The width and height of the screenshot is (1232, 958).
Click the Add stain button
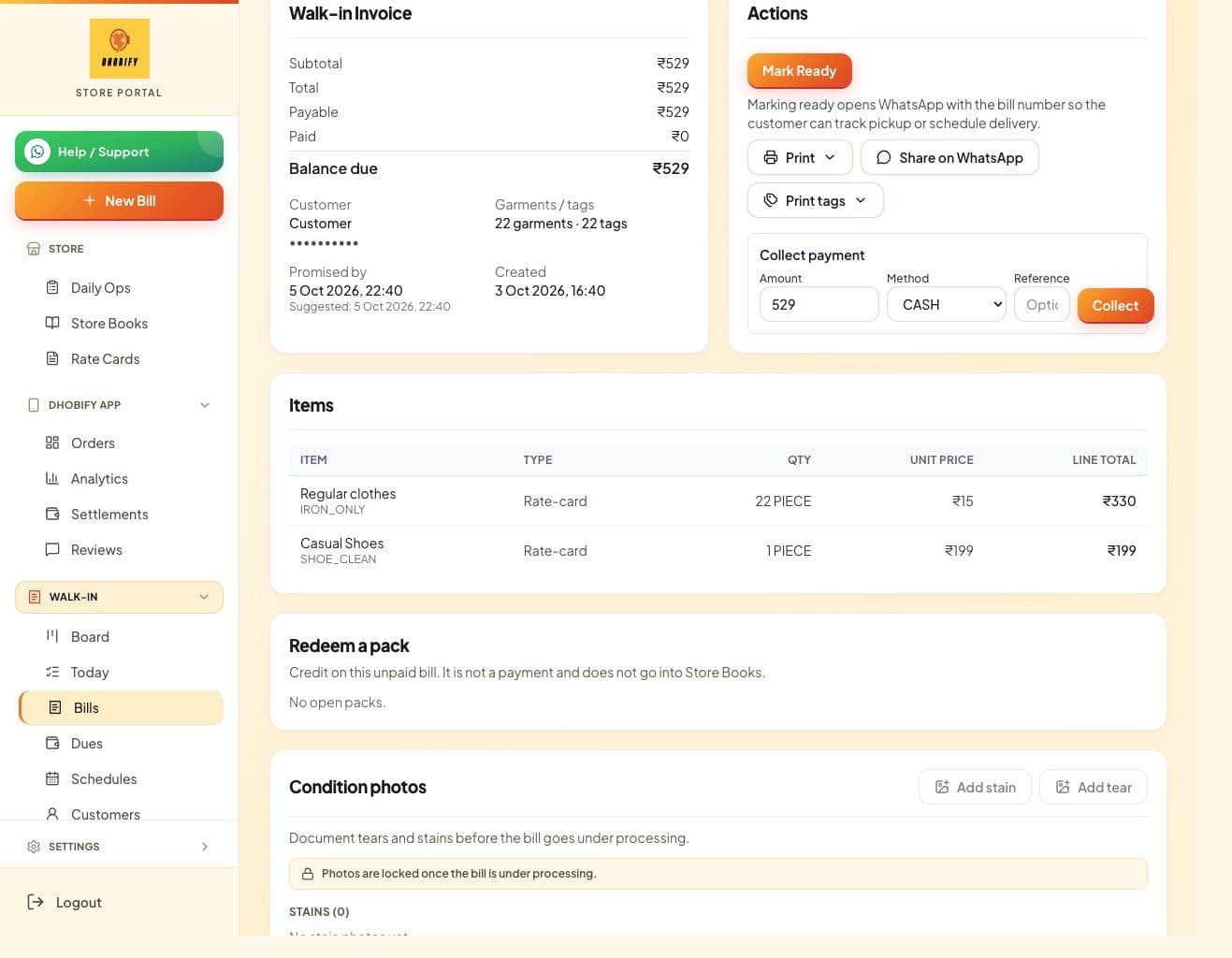975,787
